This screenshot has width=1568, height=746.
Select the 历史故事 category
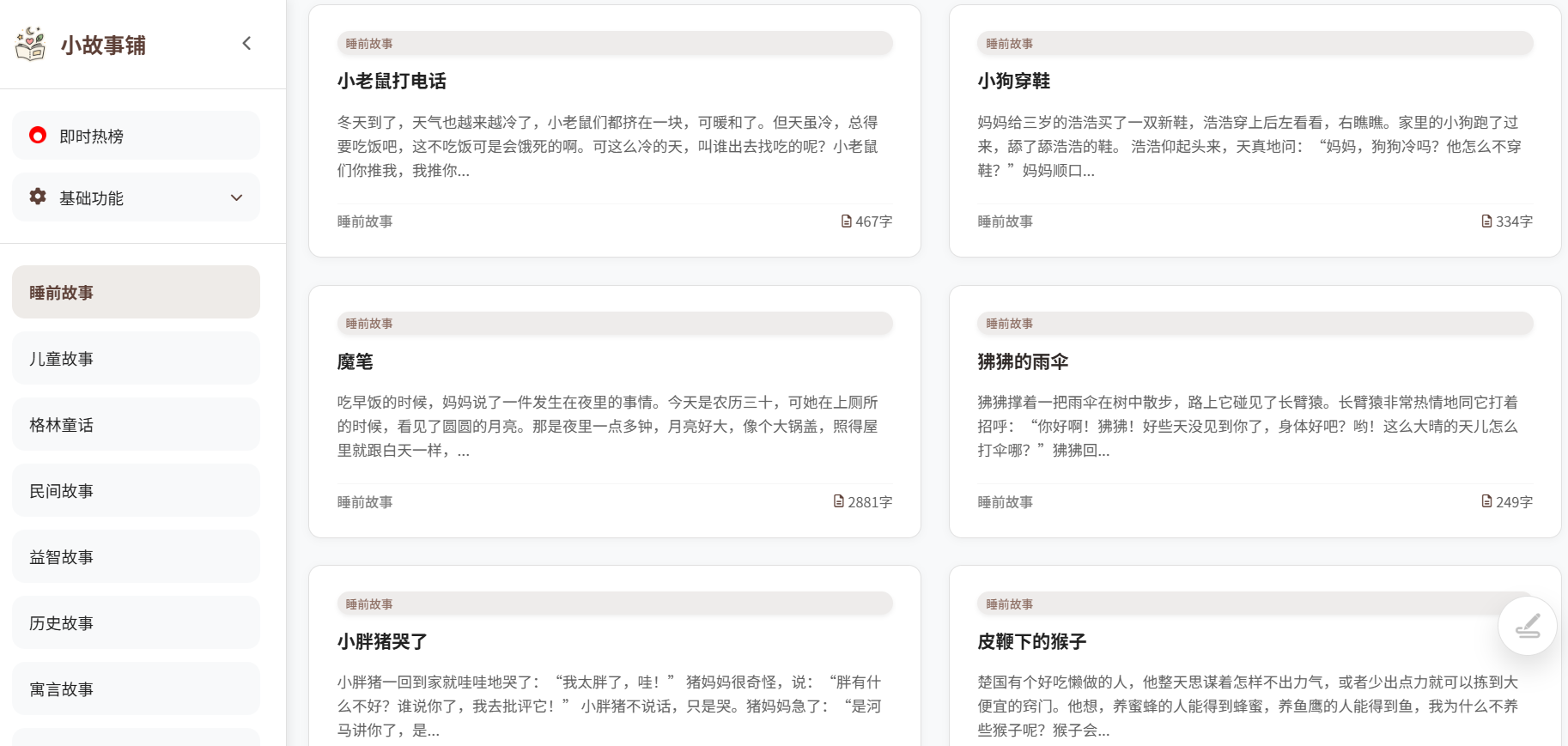click(136, 622)
